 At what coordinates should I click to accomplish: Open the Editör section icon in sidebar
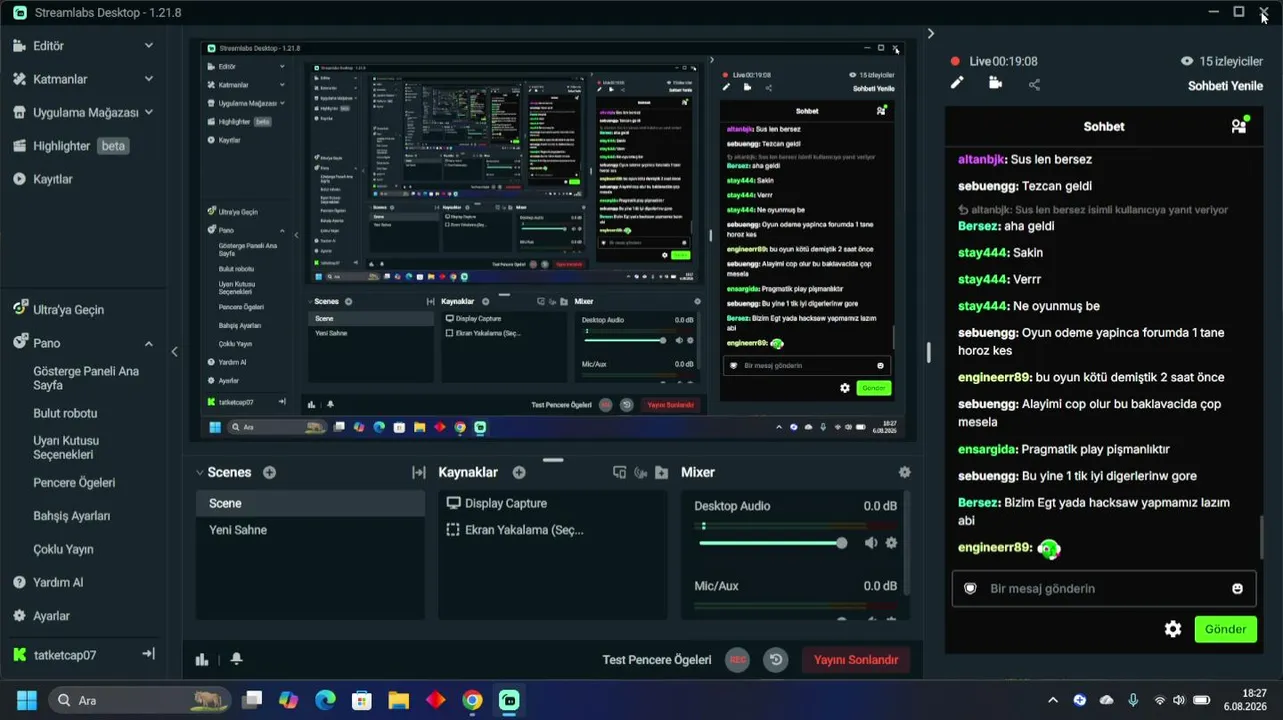[19, 46]
